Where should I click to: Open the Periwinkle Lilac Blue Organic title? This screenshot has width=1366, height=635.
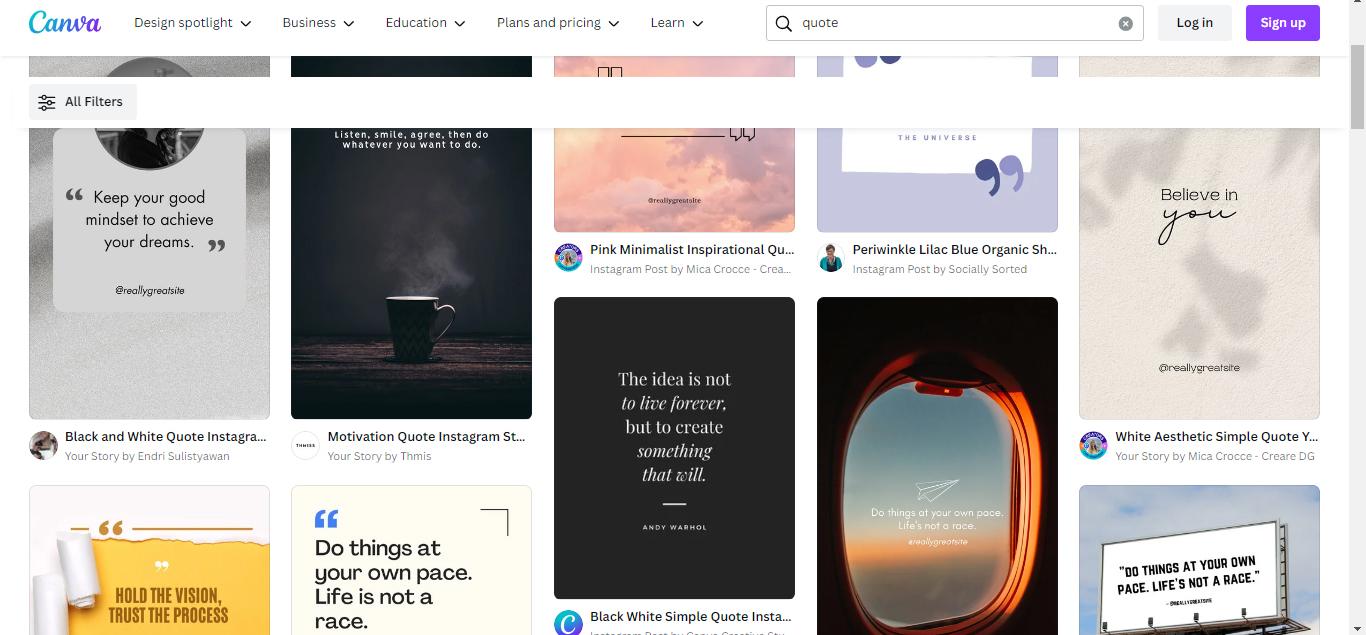click(954, 250)
